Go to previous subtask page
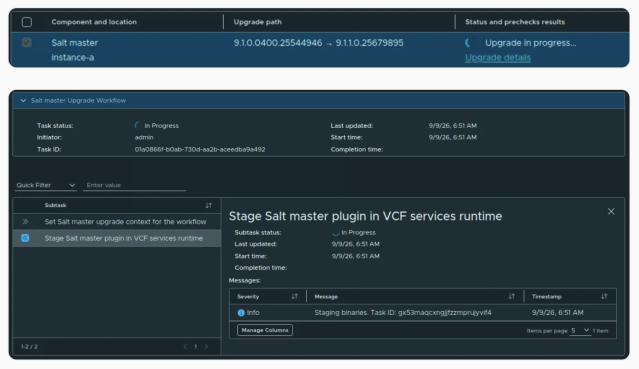The image size is (639, 369). click(x=185, y=347)
